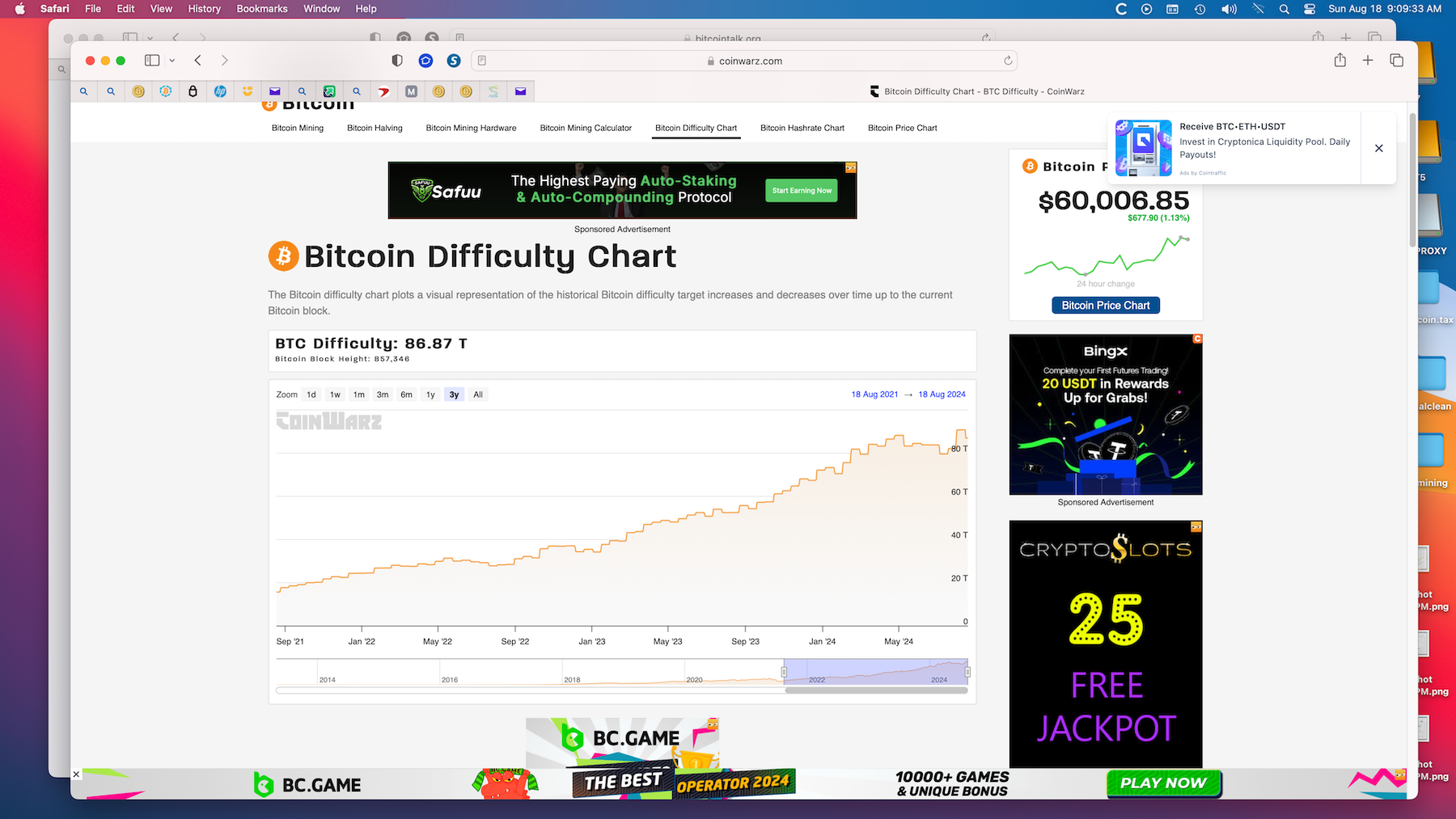Click the orange Bitcoin logo beside title
The image size is (1456, 819).
283,256
